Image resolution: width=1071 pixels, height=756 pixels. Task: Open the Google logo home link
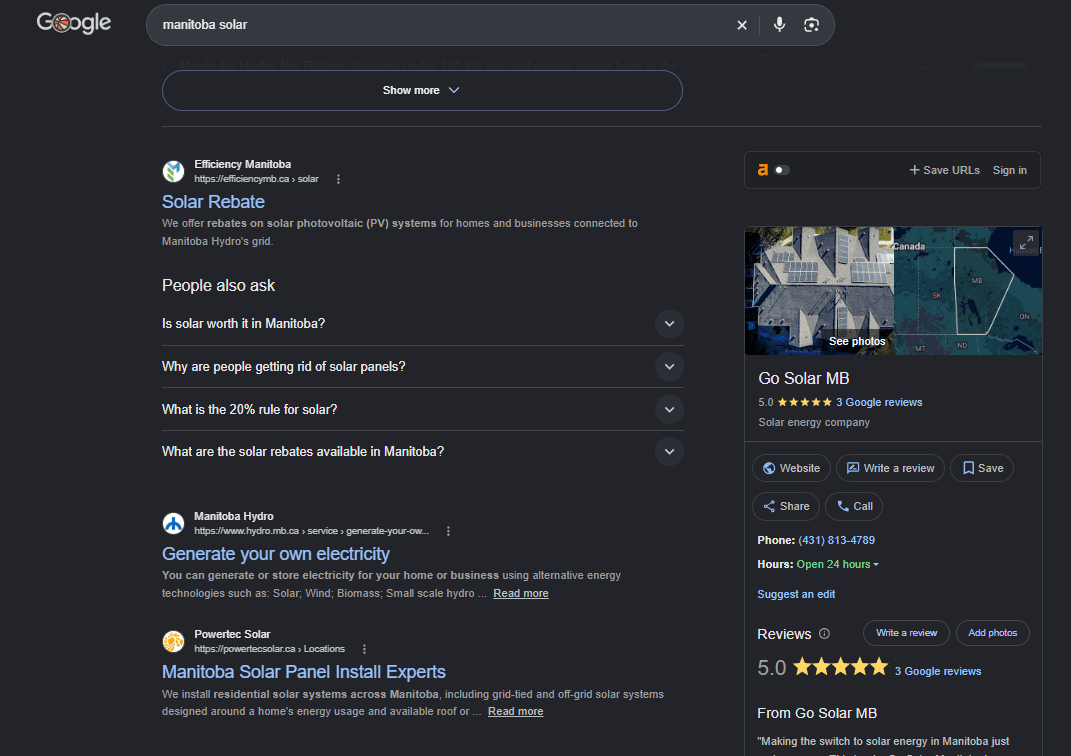(x=74, y=23)
